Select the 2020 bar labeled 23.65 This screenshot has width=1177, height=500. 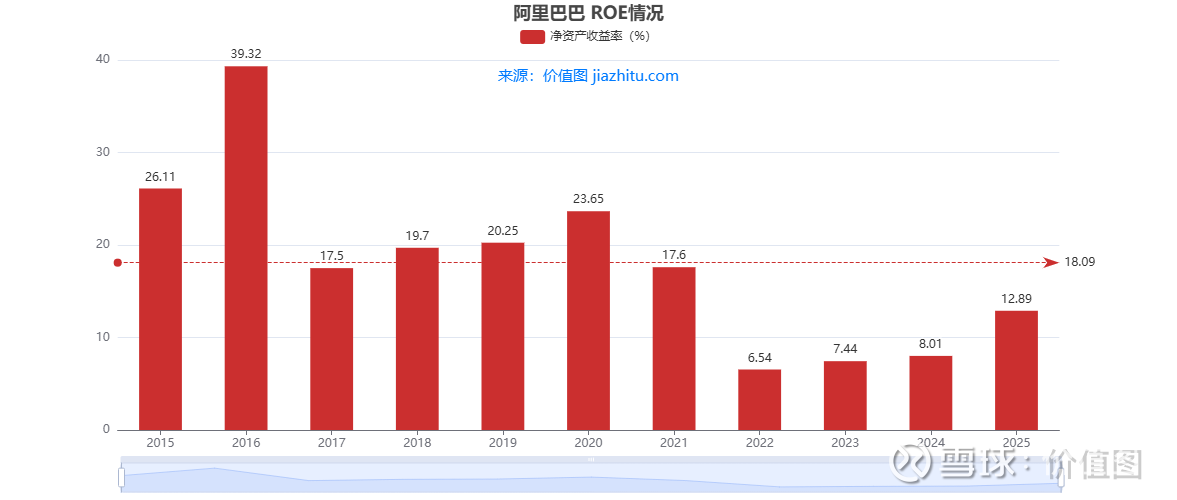tap(588, 321)
